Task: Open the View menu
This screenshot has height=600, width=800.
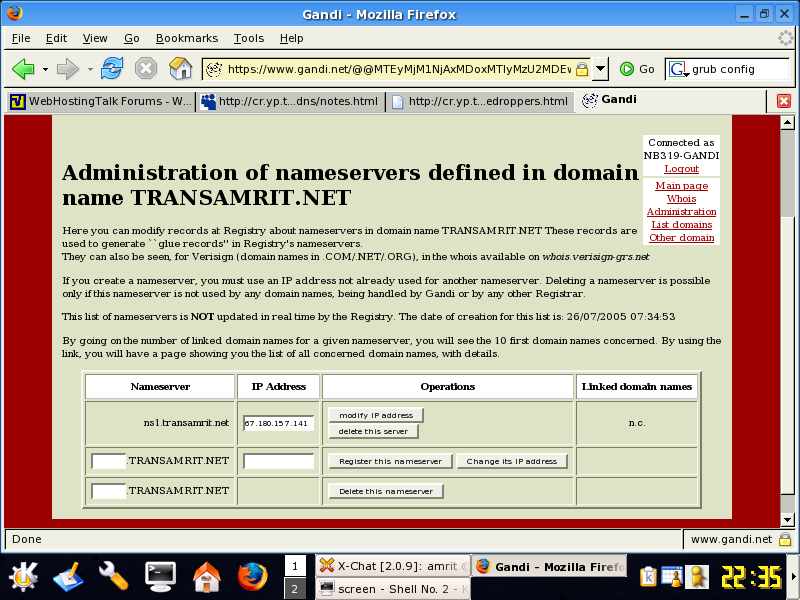Action: [95, 38]
